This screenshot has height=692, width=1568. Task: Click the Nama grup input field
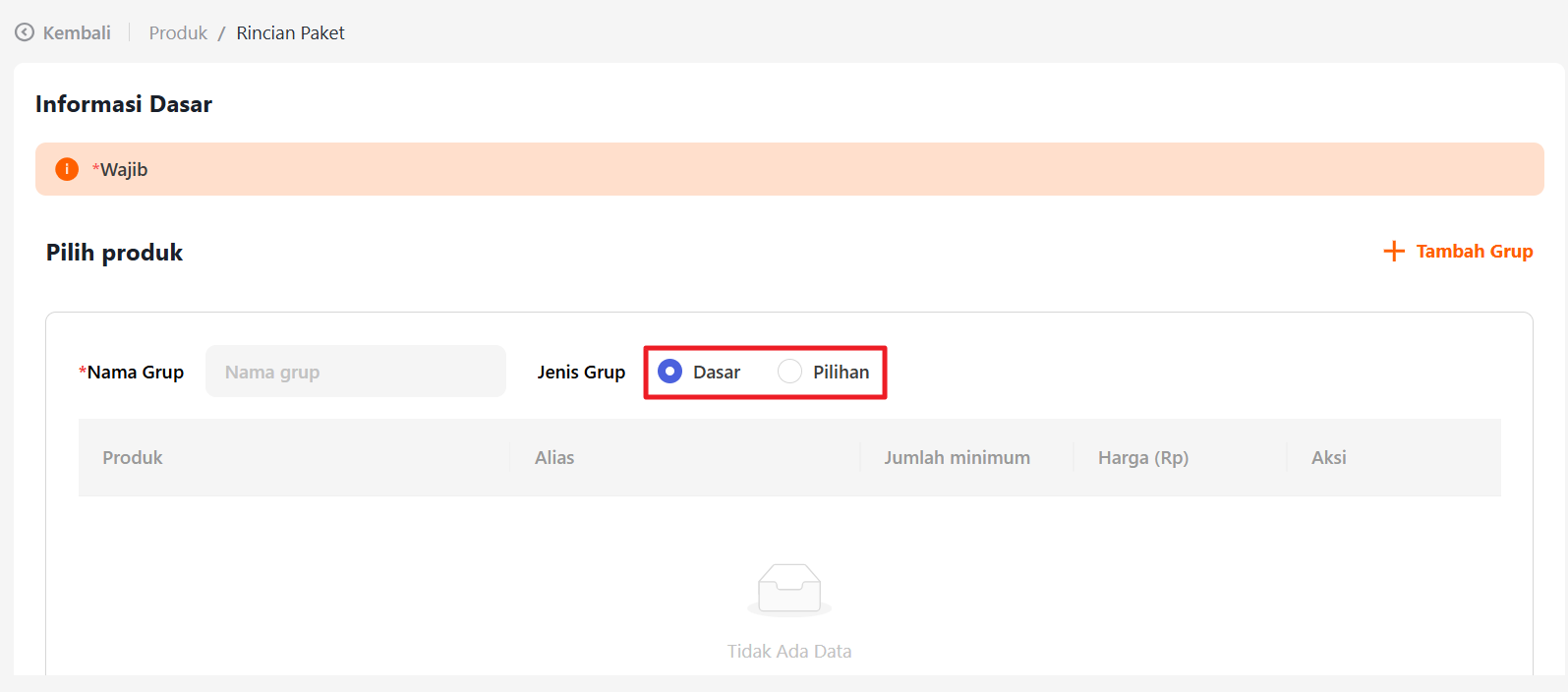(356, 372)
